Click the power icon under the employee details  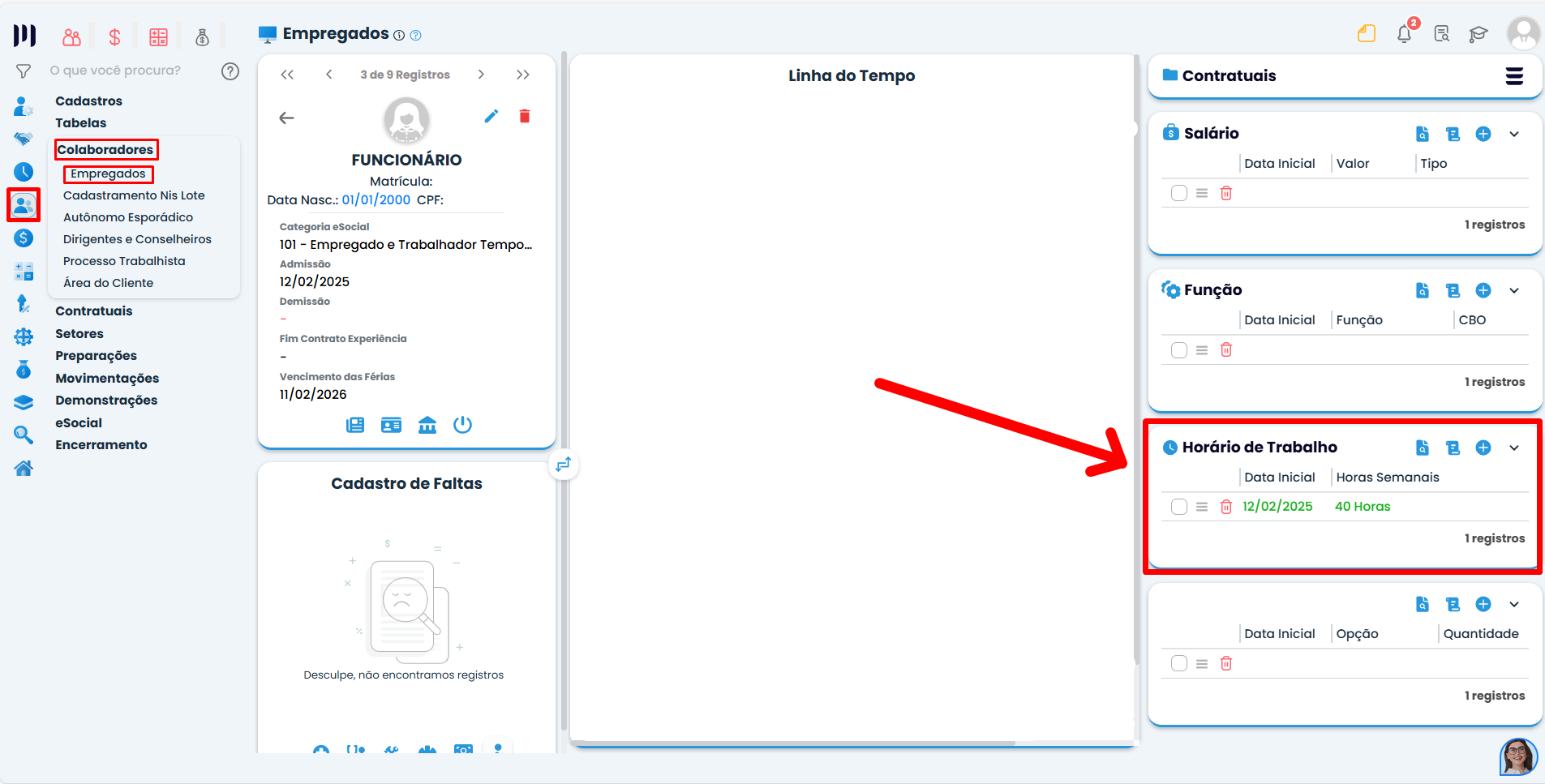tap(462, 425)
